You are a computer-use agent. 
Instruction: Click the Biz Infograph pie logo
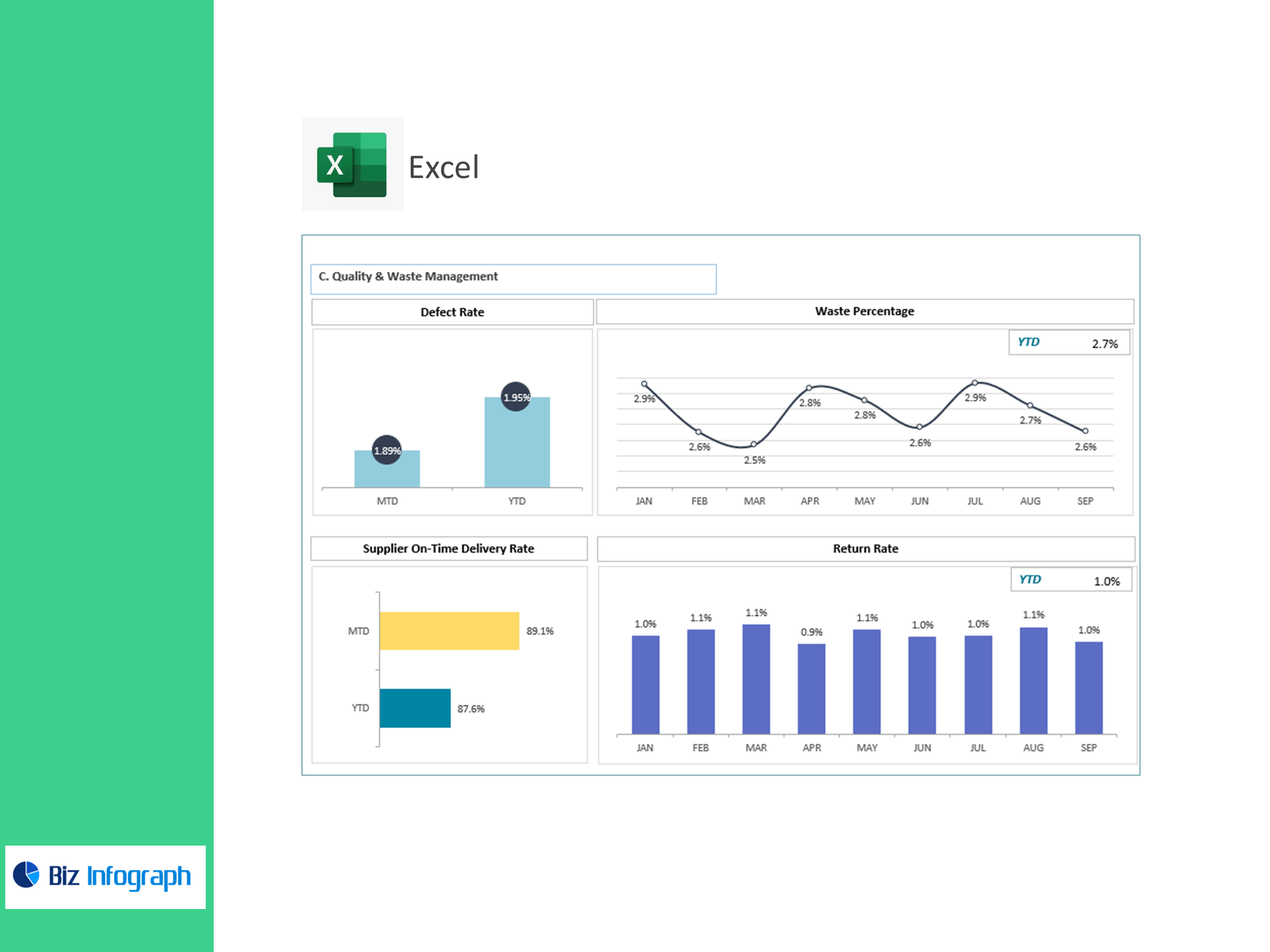[26, 875]
